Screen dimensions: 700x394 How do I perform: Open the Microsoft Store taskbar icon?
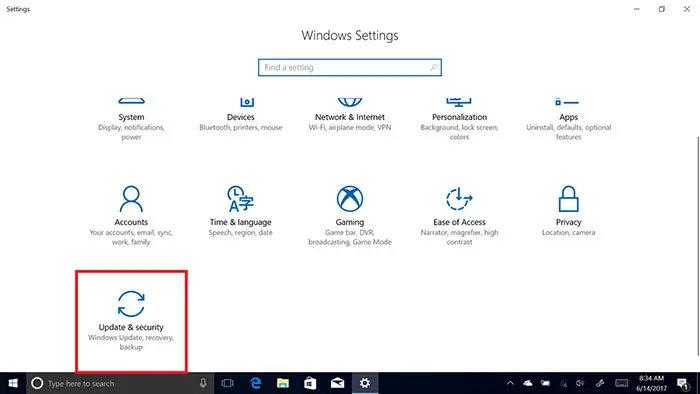point(310,383)
